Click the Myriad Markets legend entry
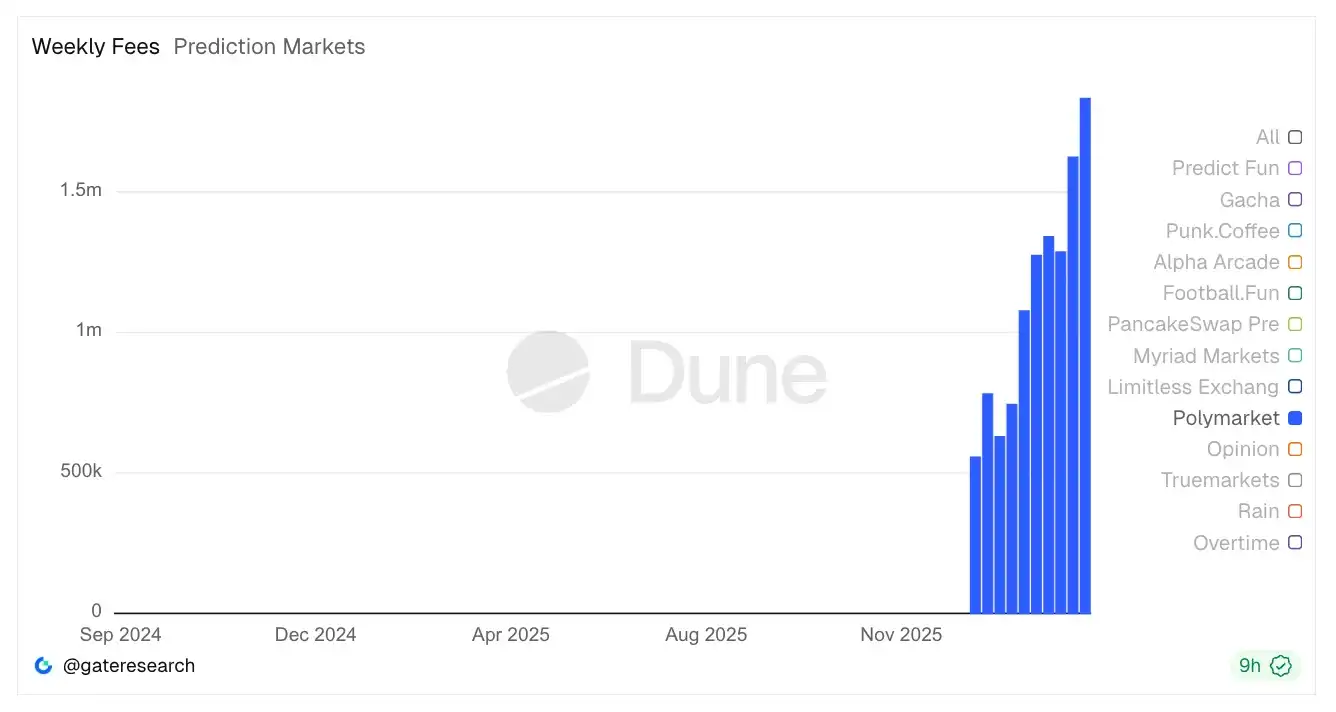1336x712 pixels. point(1205,357)
